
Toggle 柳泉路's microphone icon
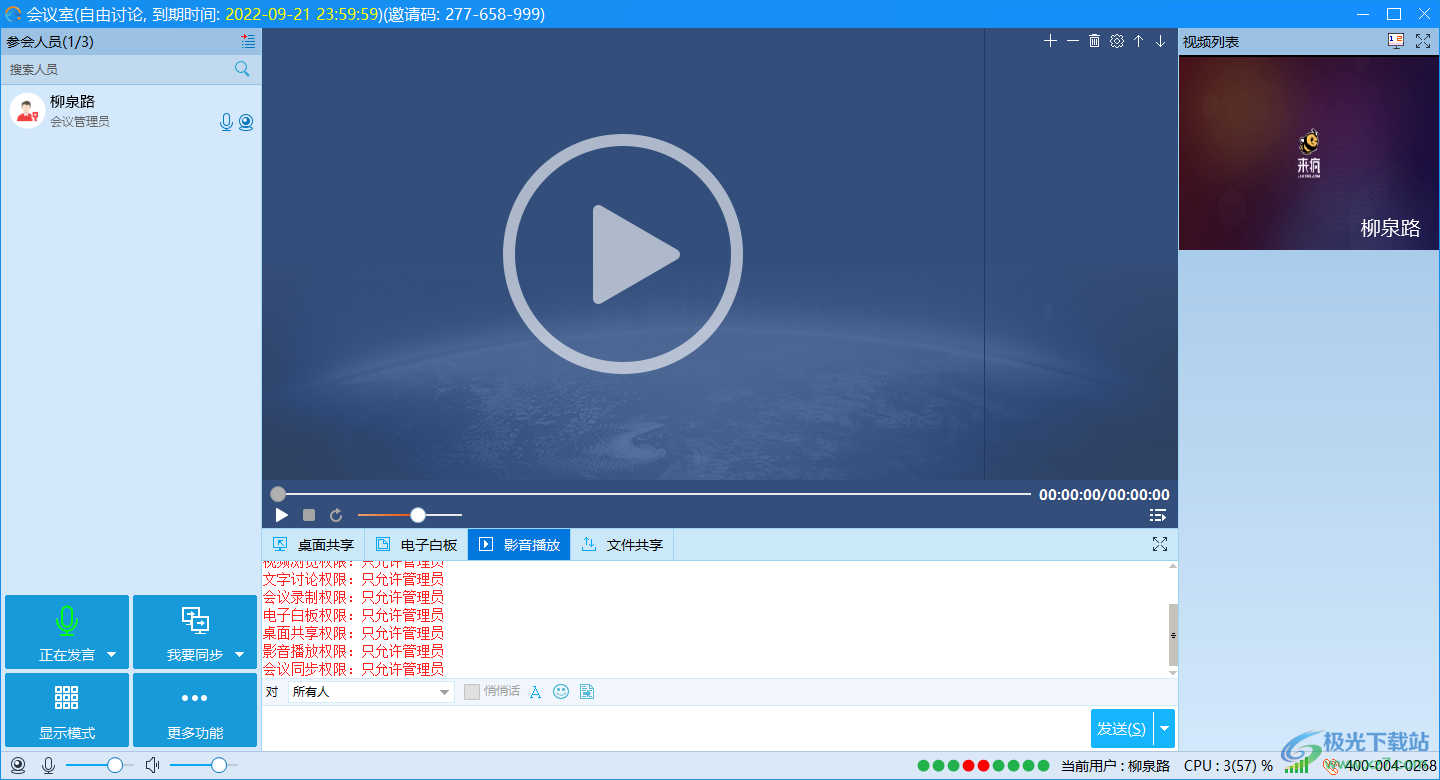(226, 122)
